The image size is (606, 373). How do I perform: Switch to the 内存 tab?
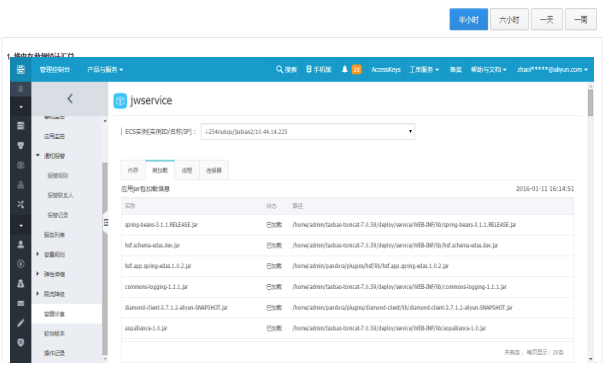(x=133, y=170)
